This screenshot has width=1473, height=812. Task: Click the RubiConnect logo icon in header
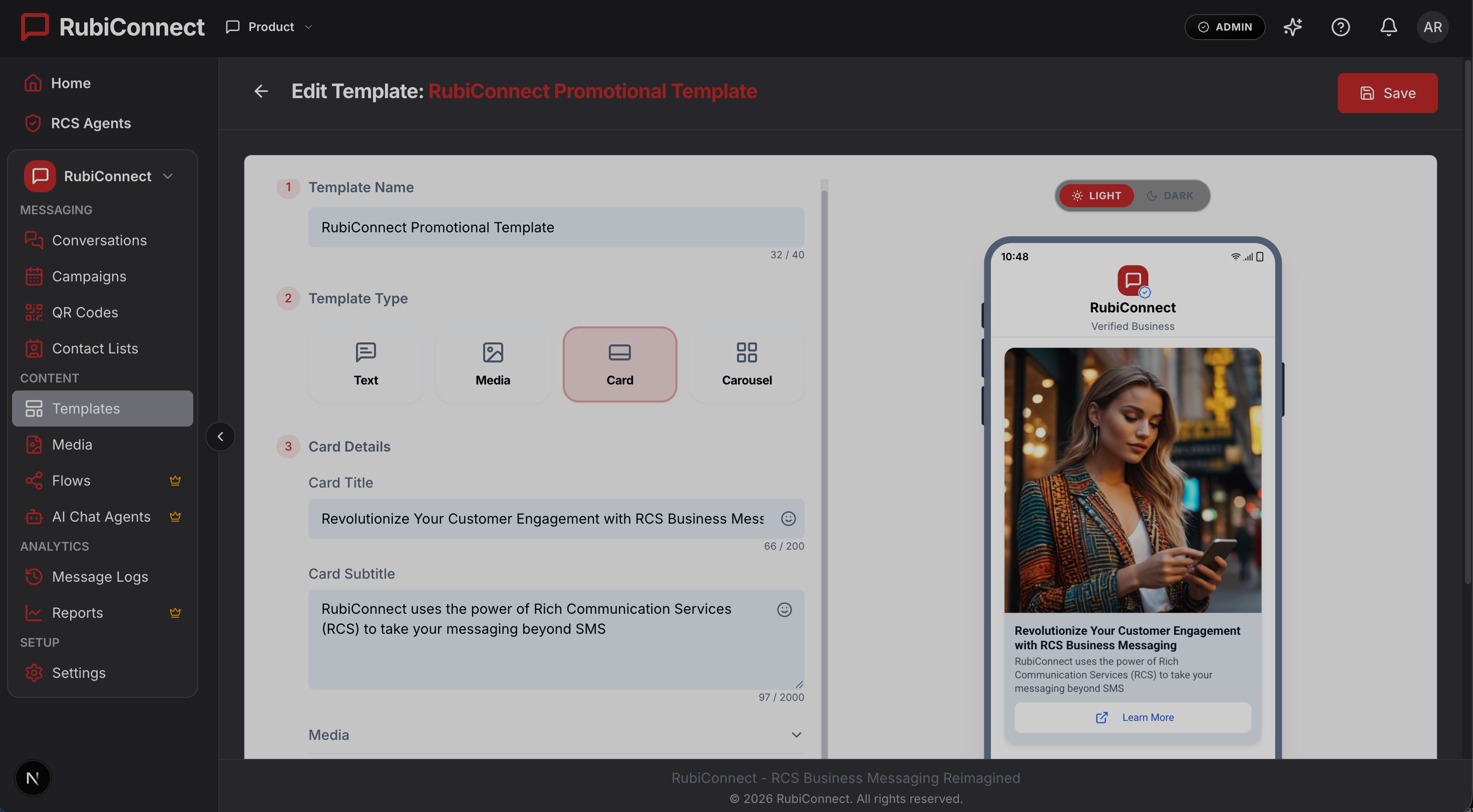tap(35, 27)
